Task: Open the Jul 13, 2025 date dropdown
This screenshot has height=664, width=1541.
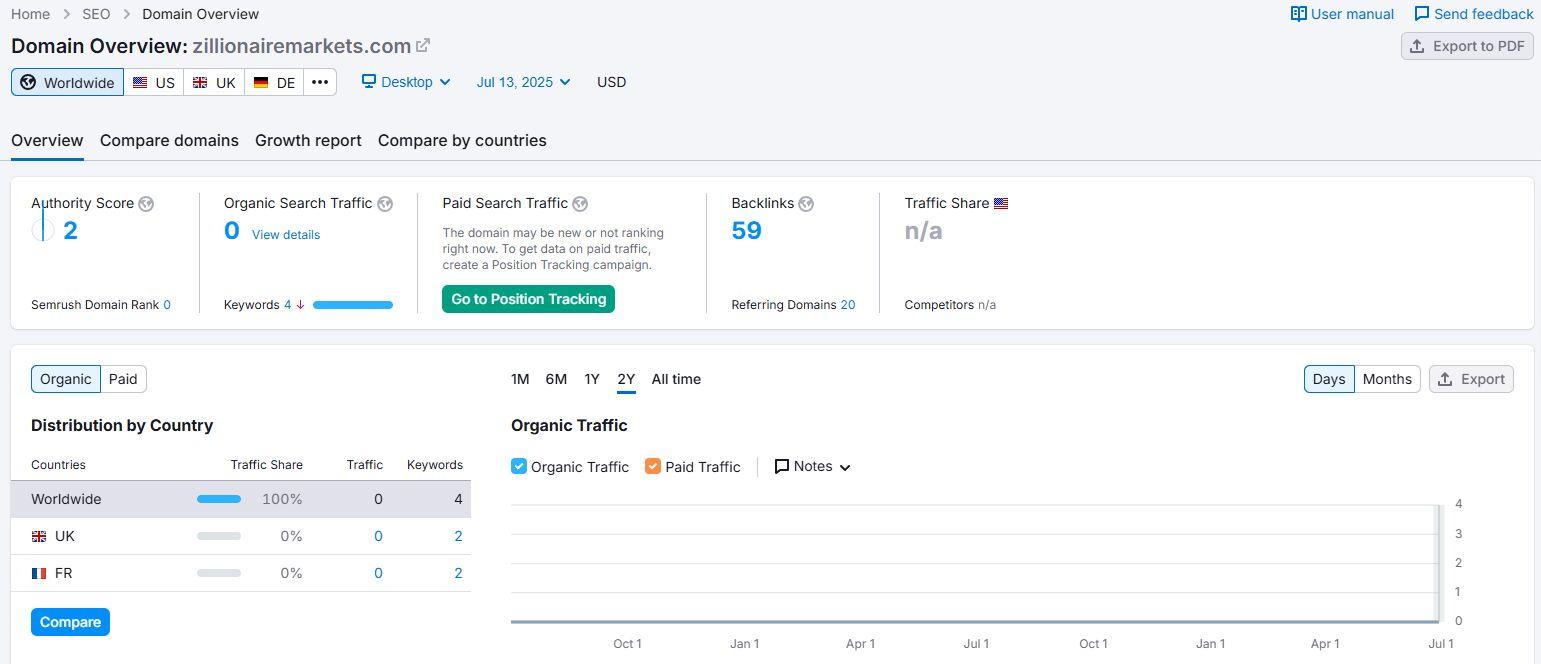Action: 524,82
